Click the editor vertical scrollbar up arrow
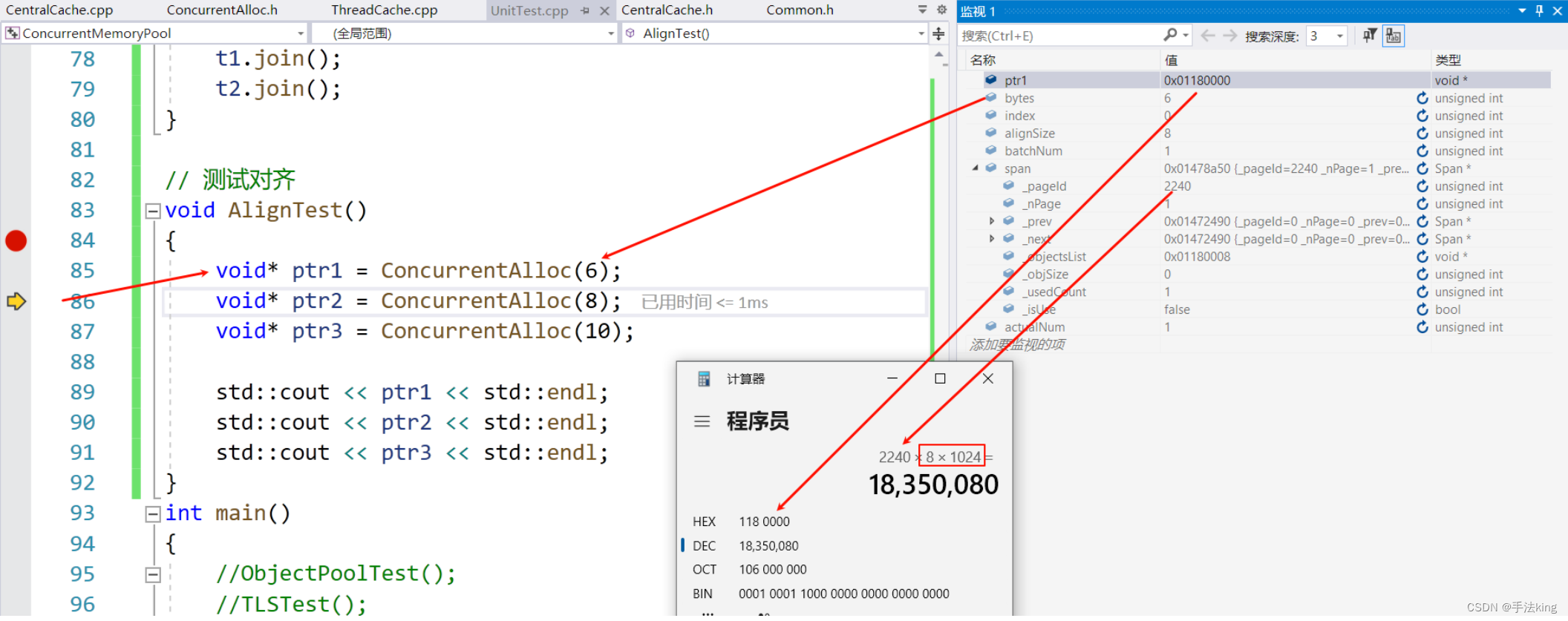 (x=938, y=54)
